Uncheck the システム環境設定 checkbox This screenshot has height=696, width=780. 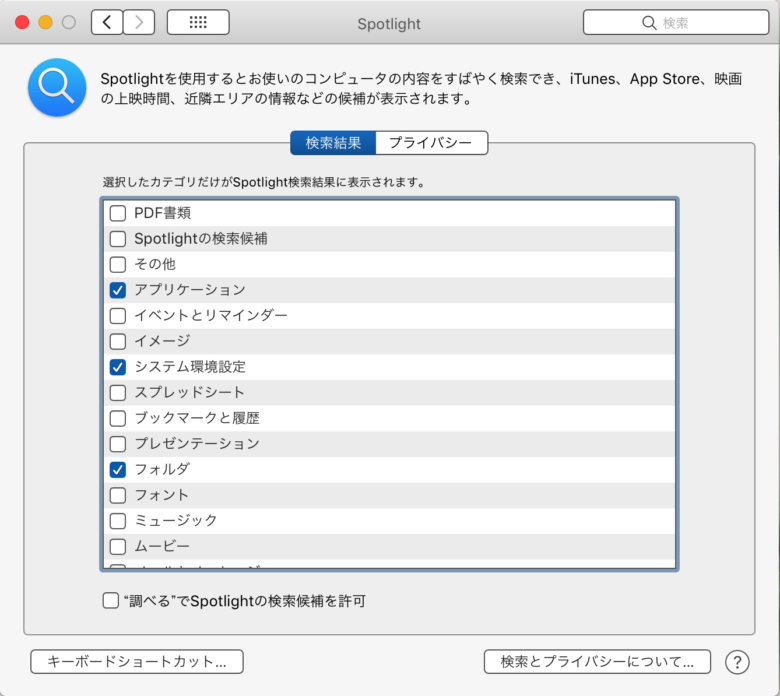pos(118,367)
